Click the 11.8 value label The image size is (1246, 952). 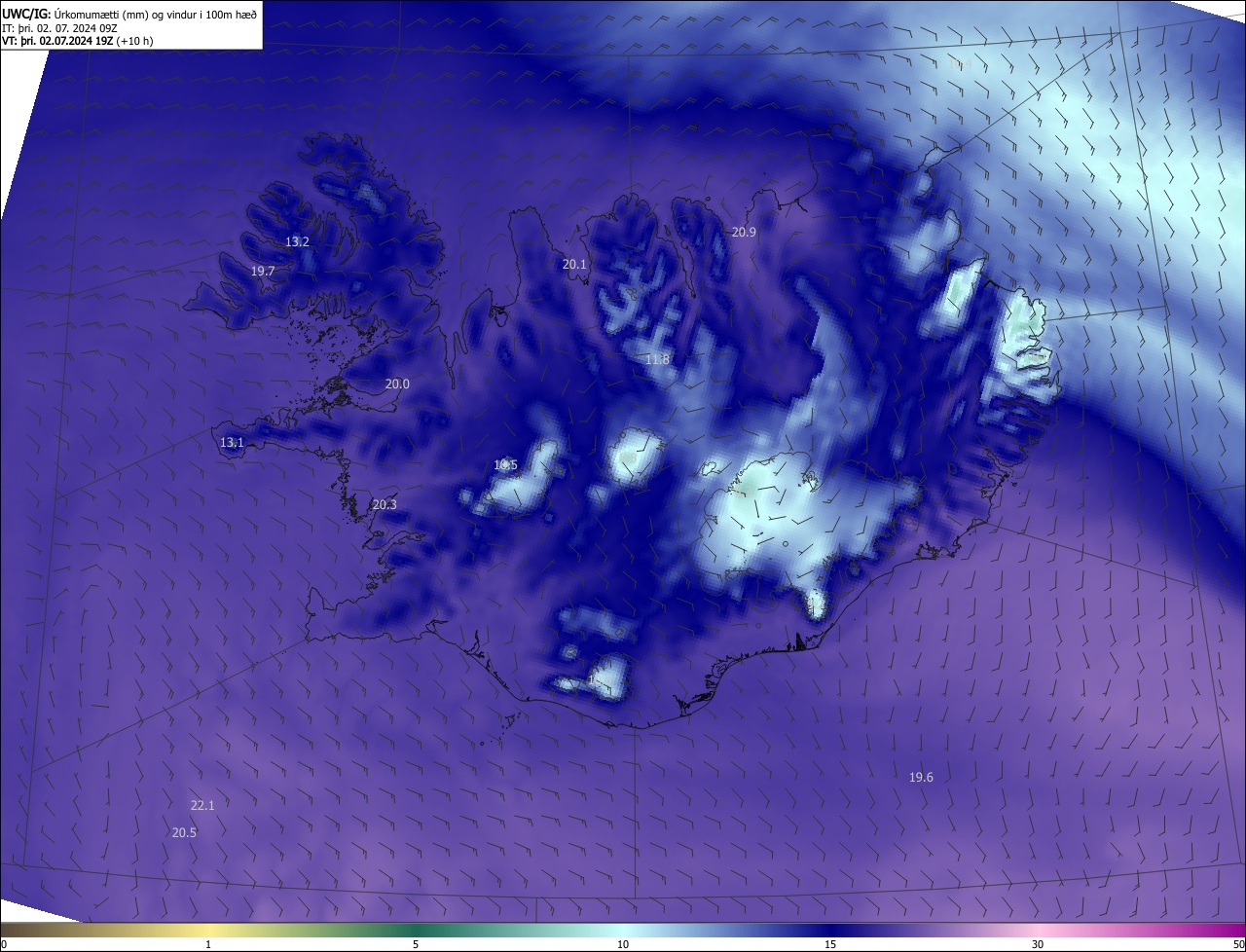[x=657, y=359]
